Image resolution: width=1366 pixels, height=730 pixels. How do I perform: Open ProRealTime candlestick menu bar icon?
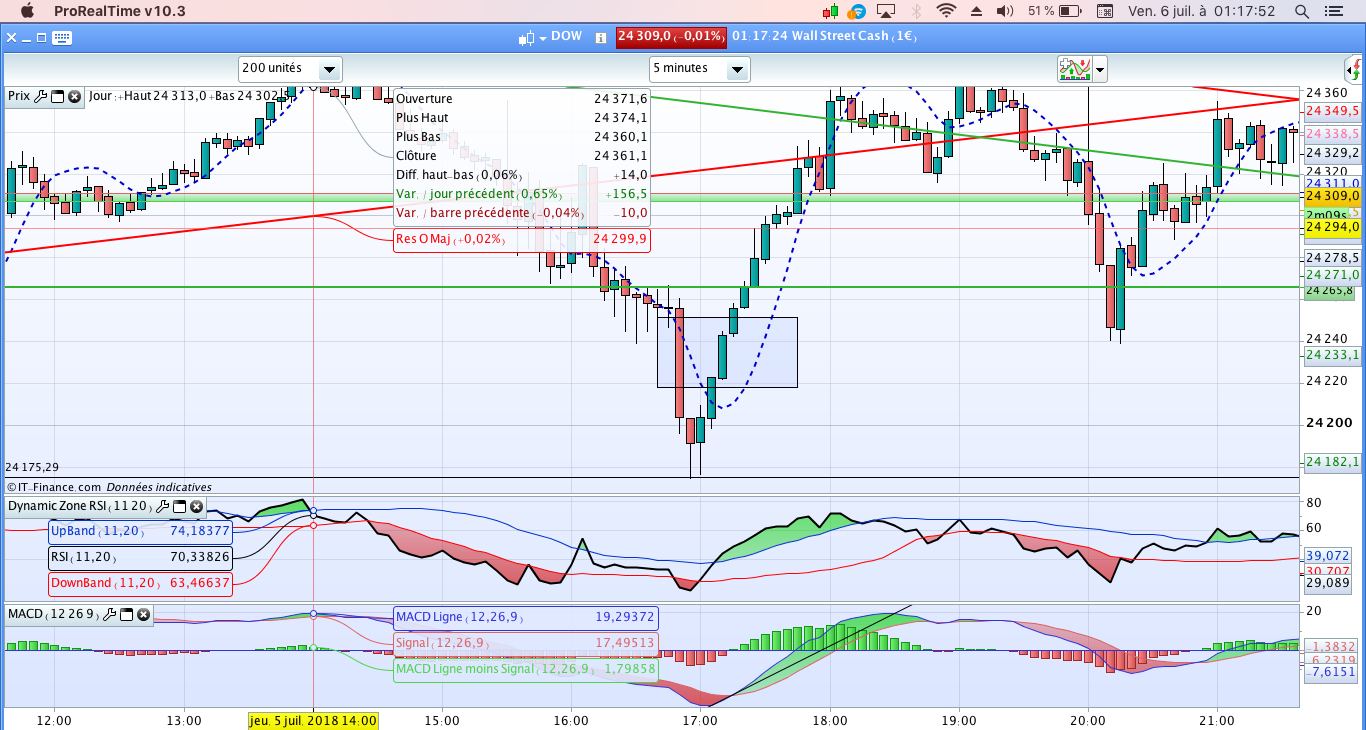click(830, 11)
